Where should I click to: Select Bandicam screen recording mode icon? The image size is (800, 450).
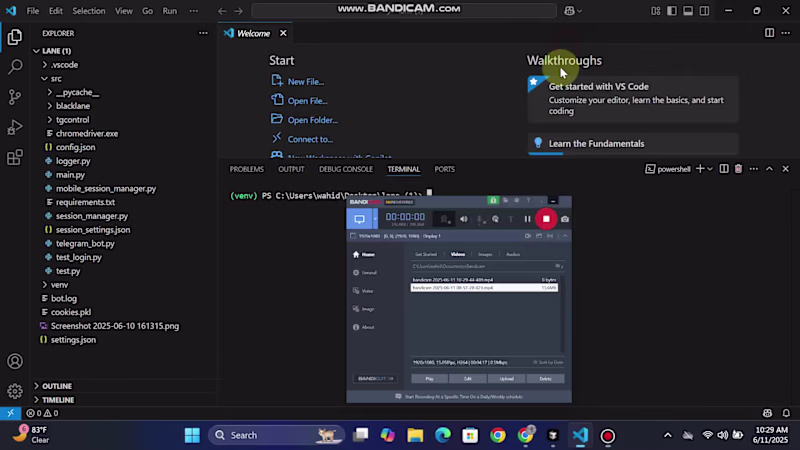360,219
